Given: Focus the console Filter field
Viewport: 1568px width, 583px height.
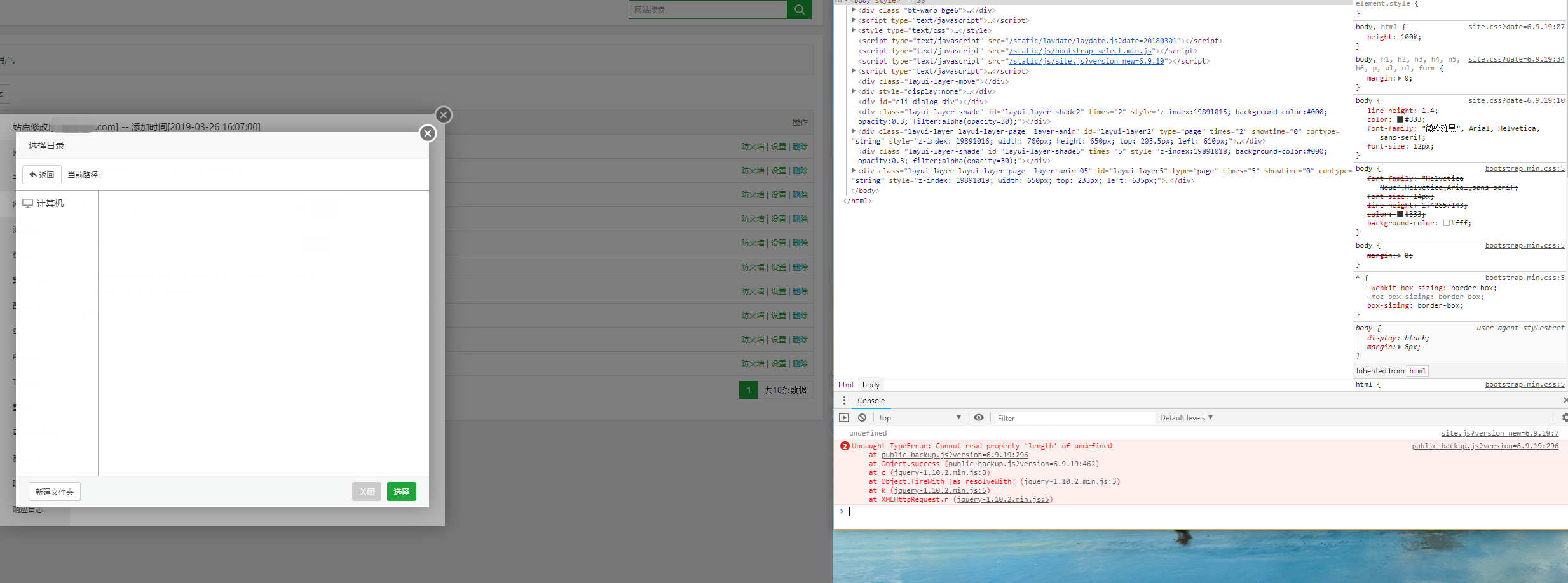Looking at the screenshot, I should tap(1074, 418).
